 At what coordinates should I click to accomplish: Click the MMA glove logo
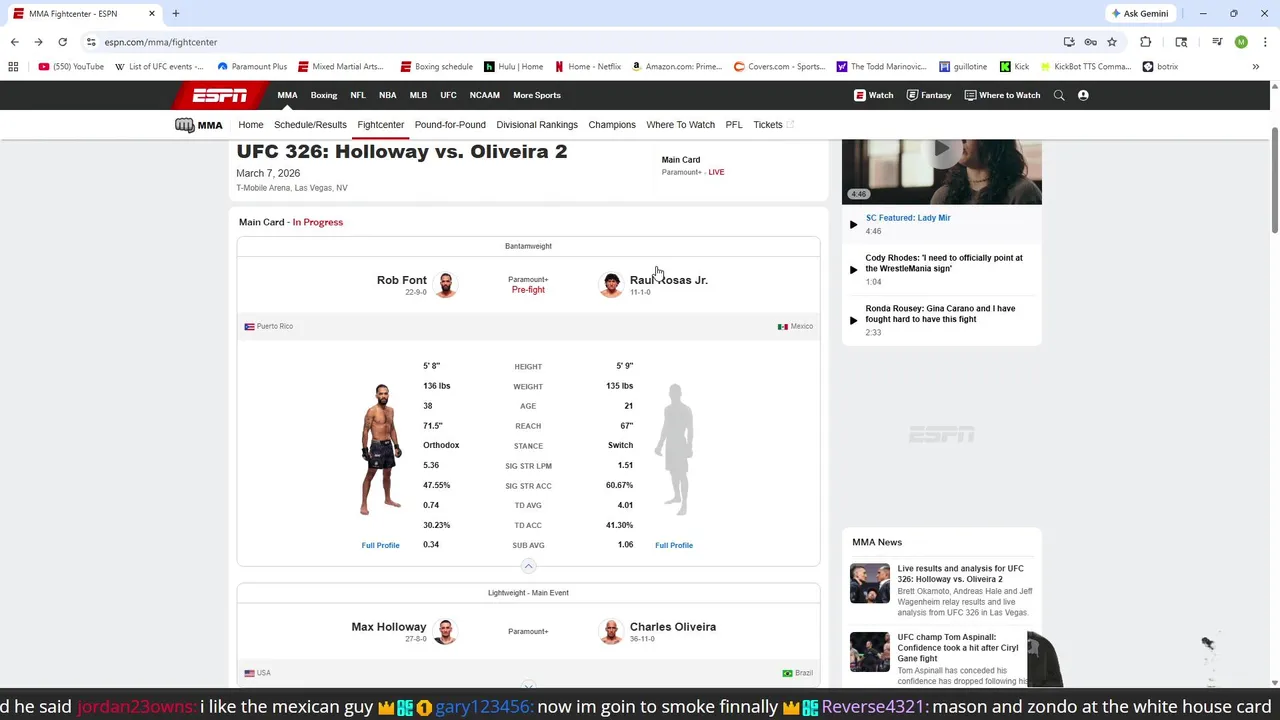(198, 125)
